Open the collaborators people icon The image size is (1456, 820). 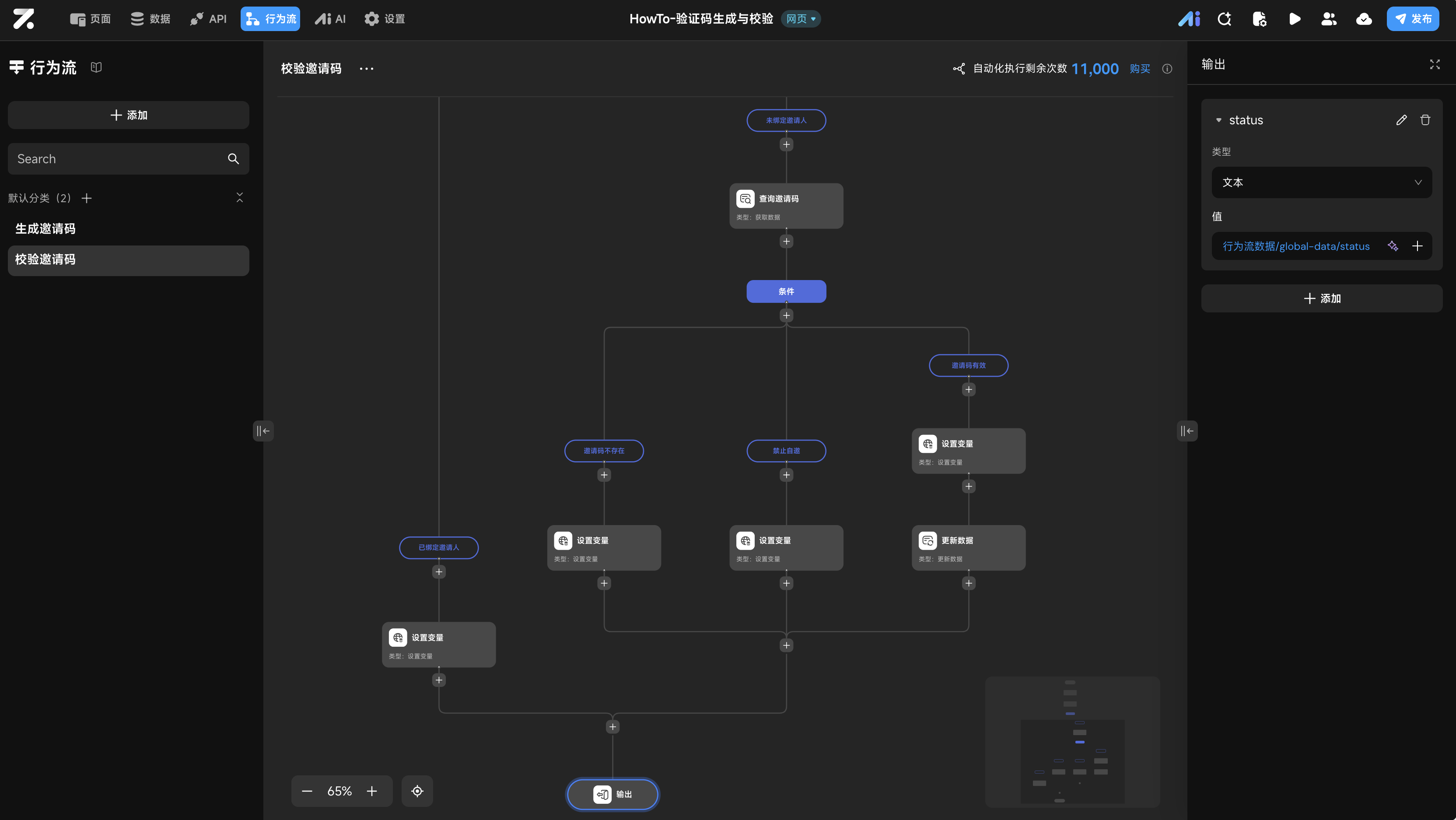pyautogui.click(x=1329, y=19)
